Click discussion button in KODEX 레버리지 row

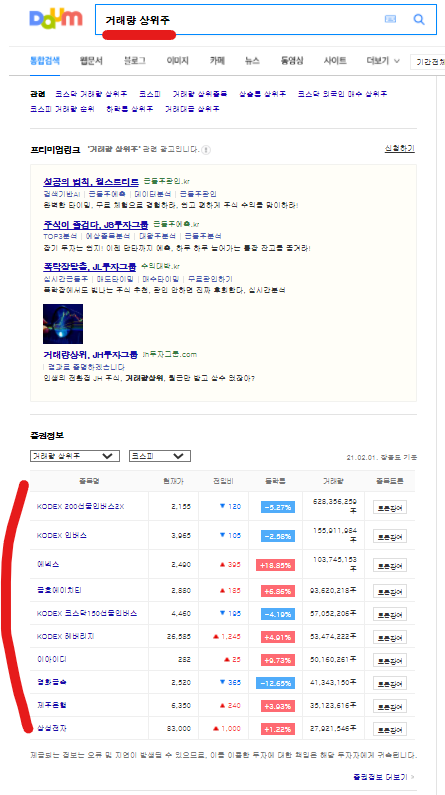coord(390,637)
